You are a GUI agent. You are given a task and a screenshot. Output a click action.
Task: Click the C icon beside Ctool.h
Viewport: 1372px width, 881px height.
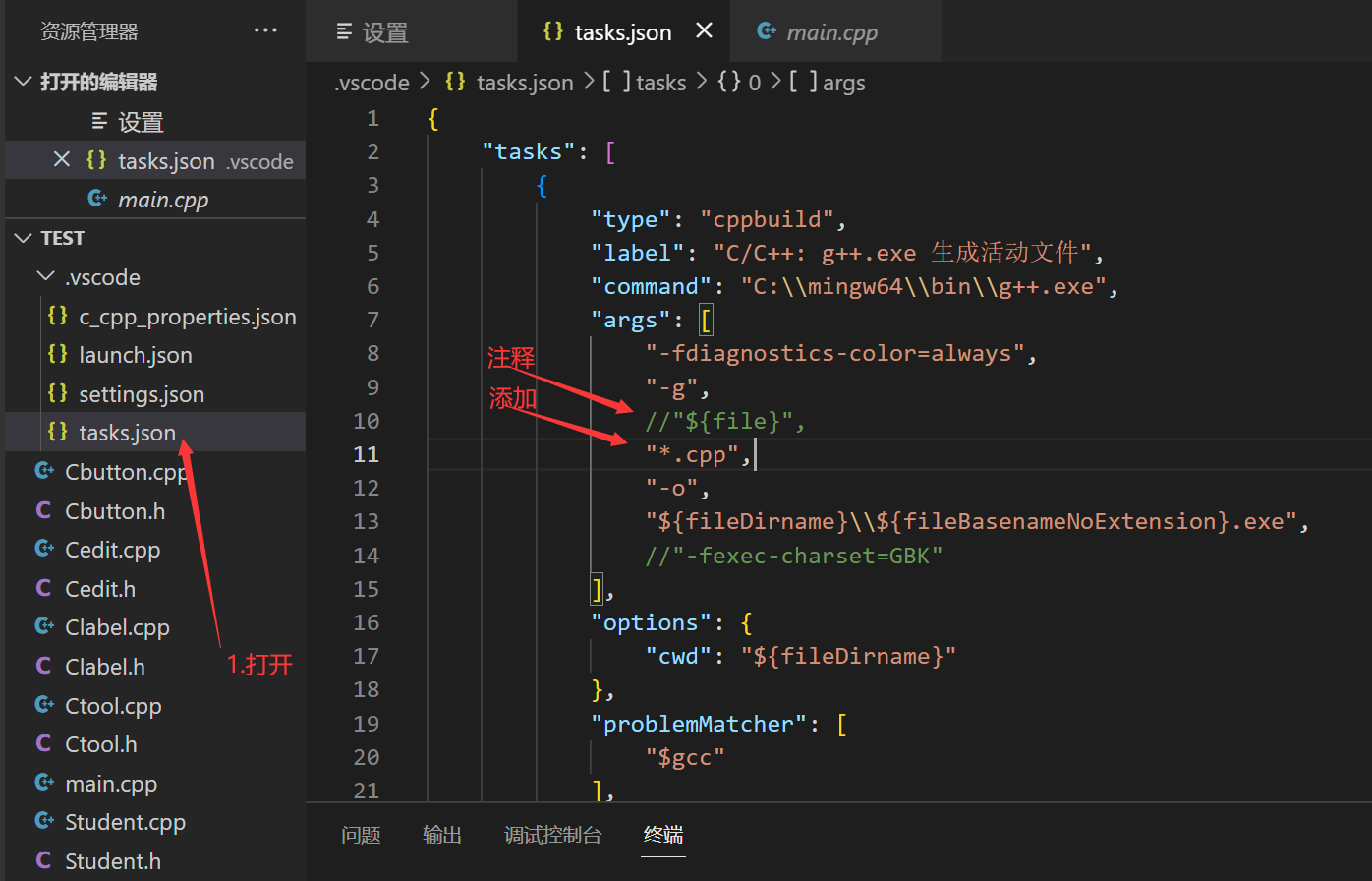42,744
